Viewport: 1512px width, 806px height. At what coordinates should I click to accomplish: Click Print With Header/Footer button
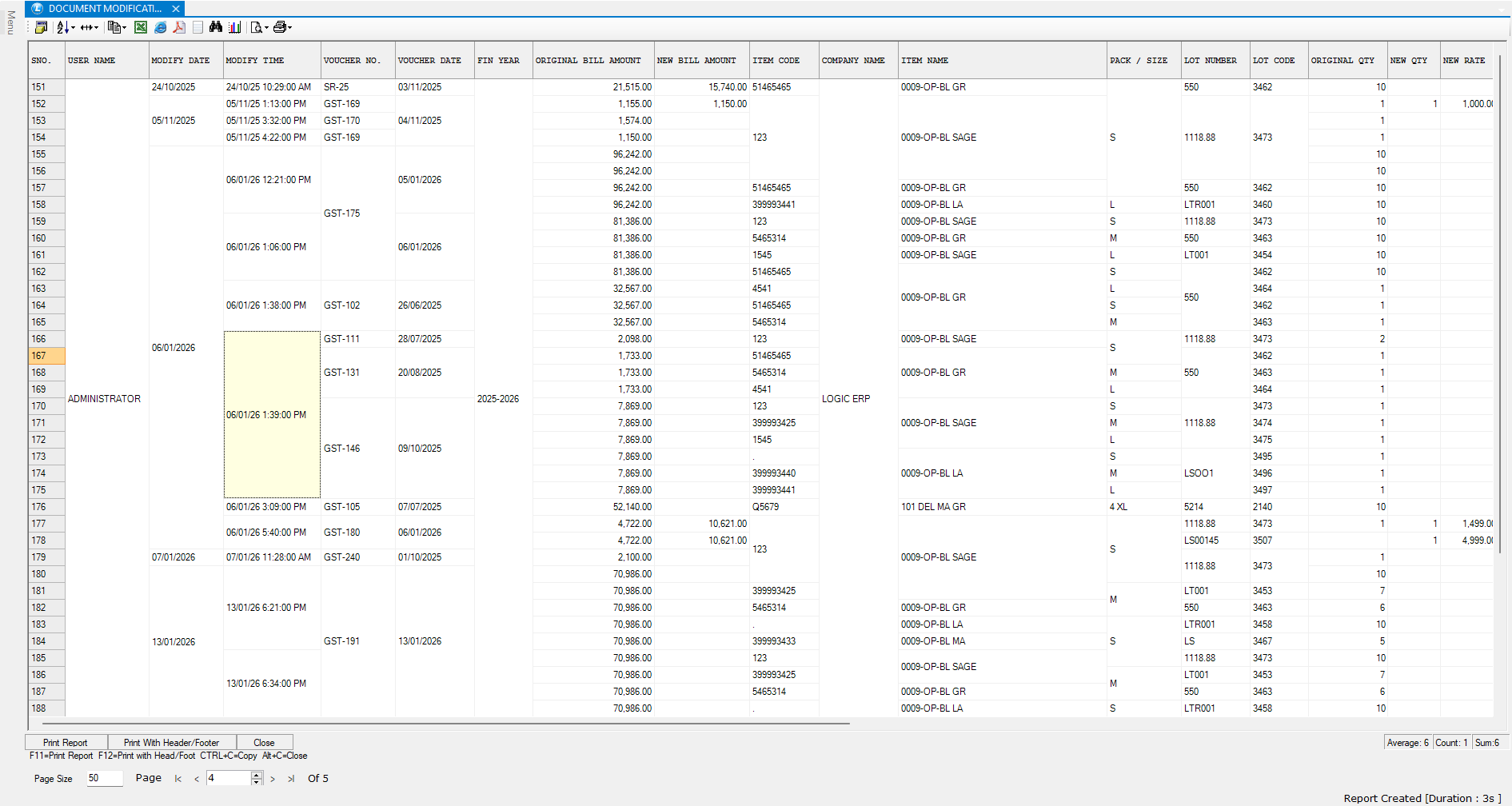tap(171, 742)
